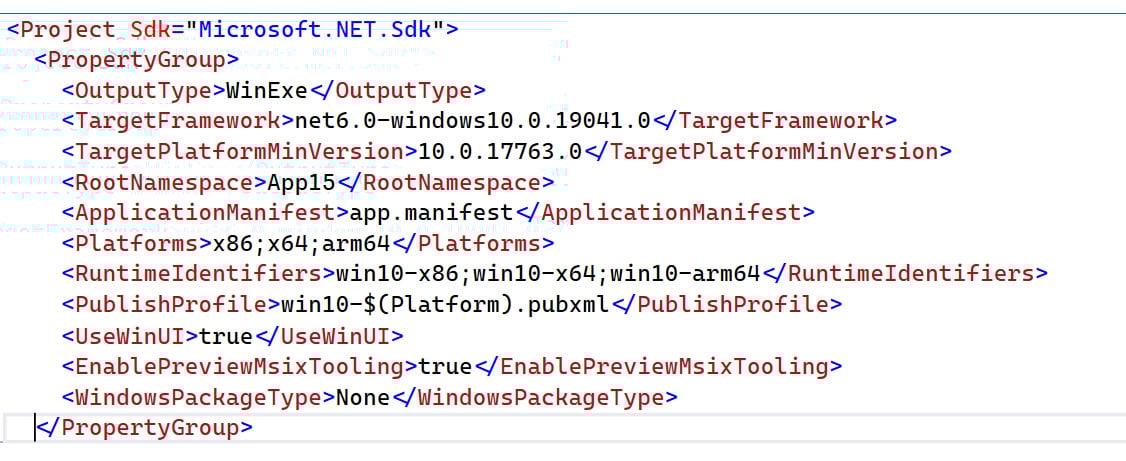
Task: Click the closing /RuntimeIdentifiers tag
Action: [x=904, y=274]
